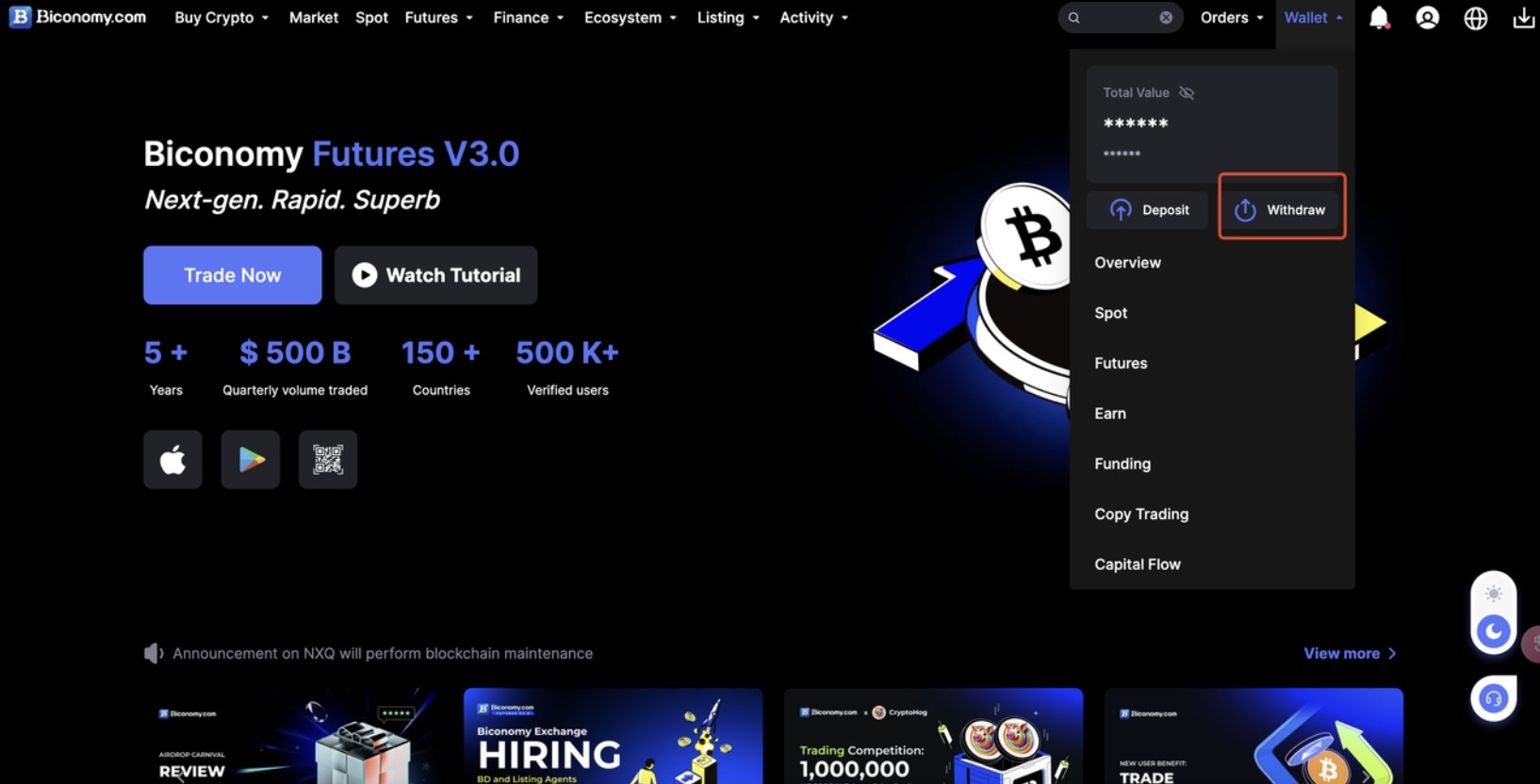Click the Trade Now button
Viewport: 1540px width, 784px height.
[x=232, y=275]
